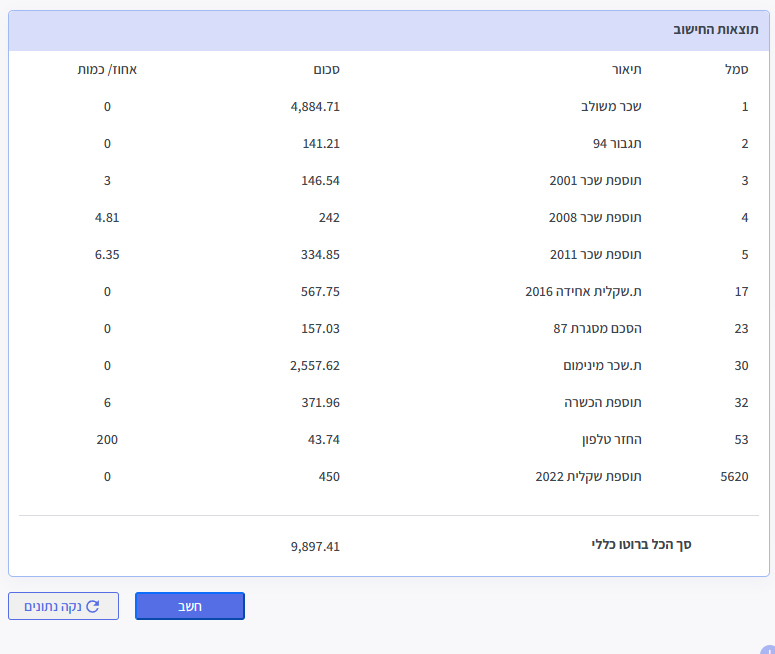The width and height of the screenshot is (775, 654).
Task: Select the ת.שקלית אחידה 2016 row
Action: point(583,292)
